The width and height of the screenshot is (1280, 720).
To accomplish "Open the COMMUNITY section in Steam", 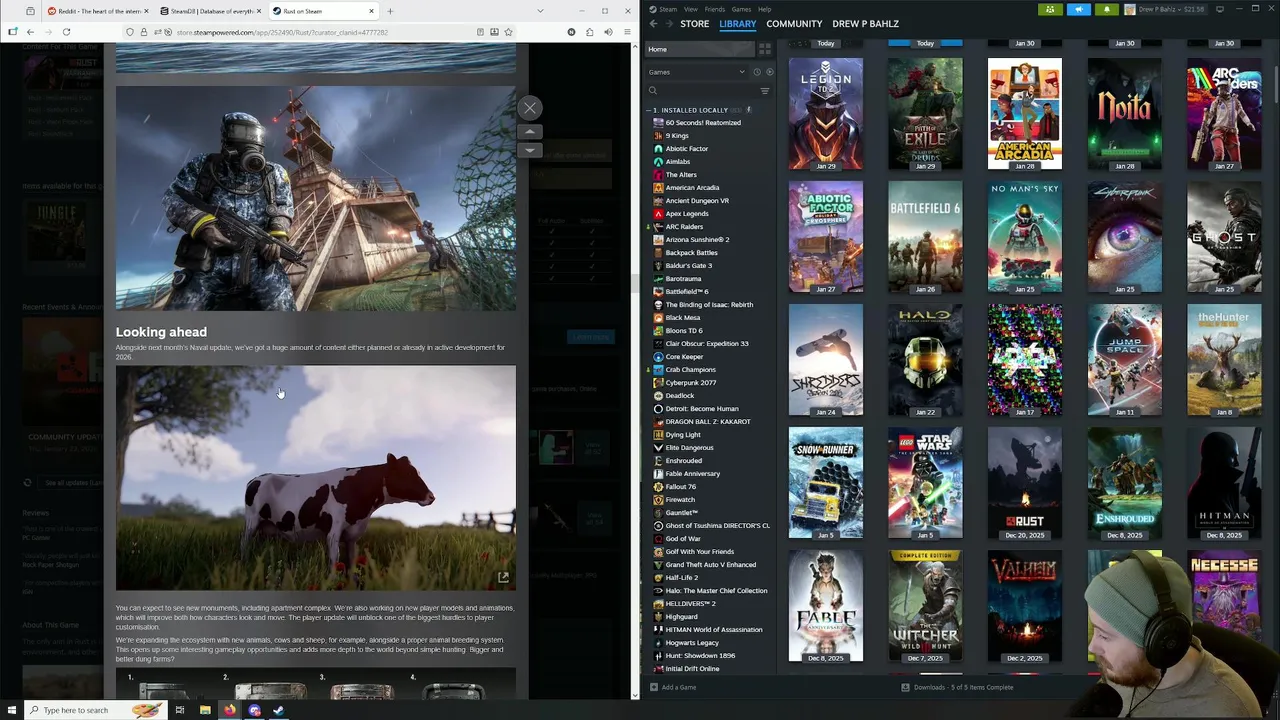I will (x=794, y=23).
